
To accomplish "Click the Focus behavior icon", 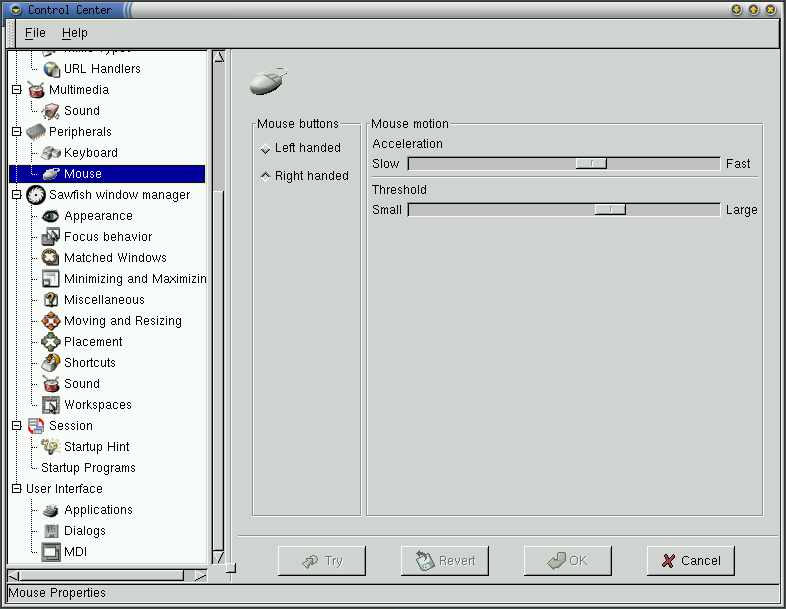I will coord(51,237).
